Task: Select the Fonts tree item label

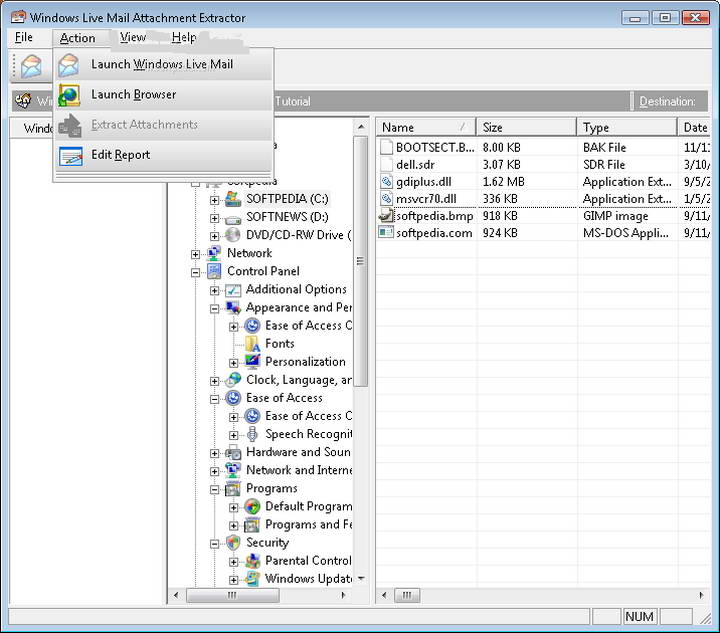Action: (280, 343)
